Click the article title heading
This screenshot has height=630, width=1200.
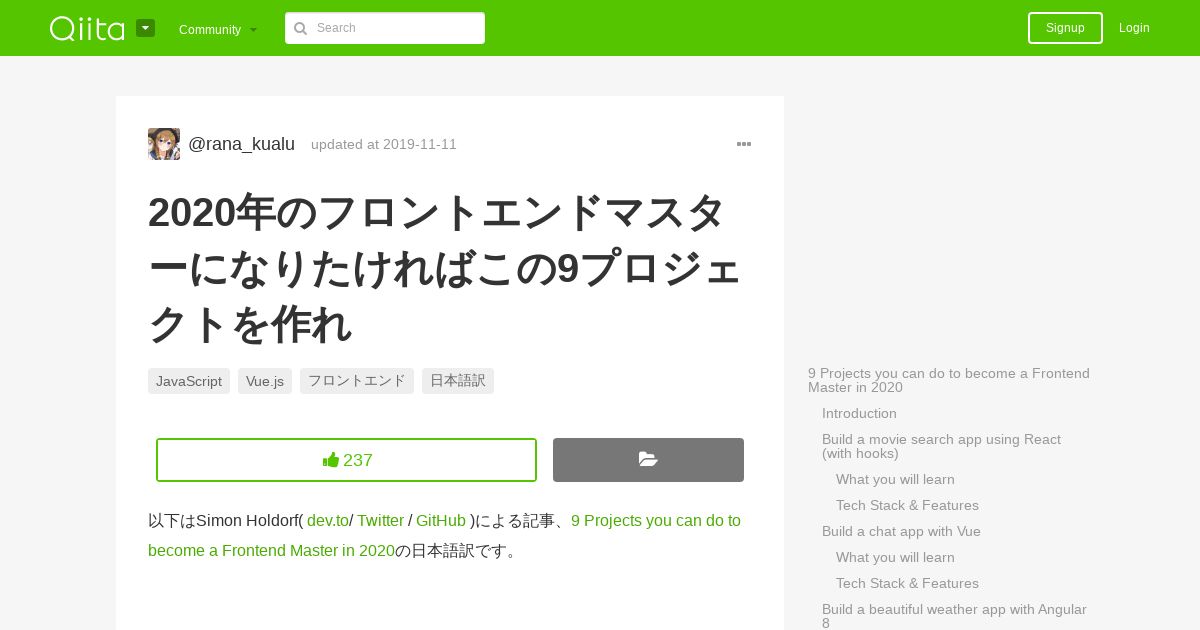(x=445, y=268)
